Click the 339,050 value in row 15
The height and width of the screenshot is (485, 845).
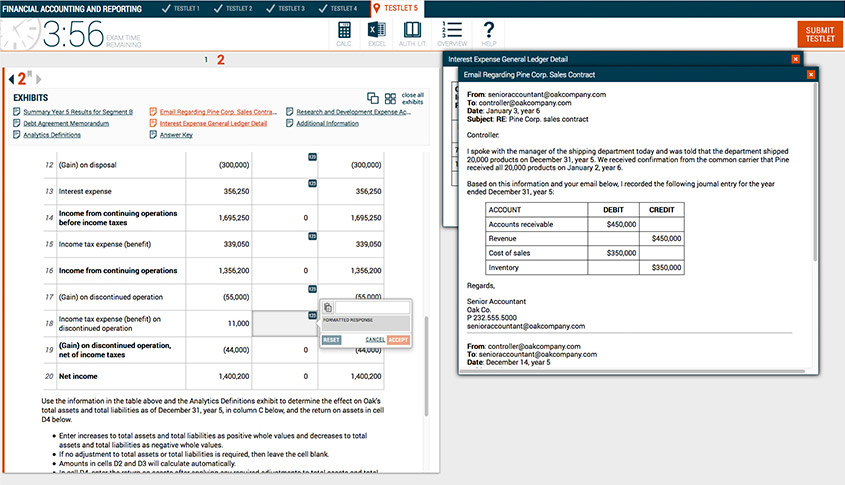click(x=236, y=244)
